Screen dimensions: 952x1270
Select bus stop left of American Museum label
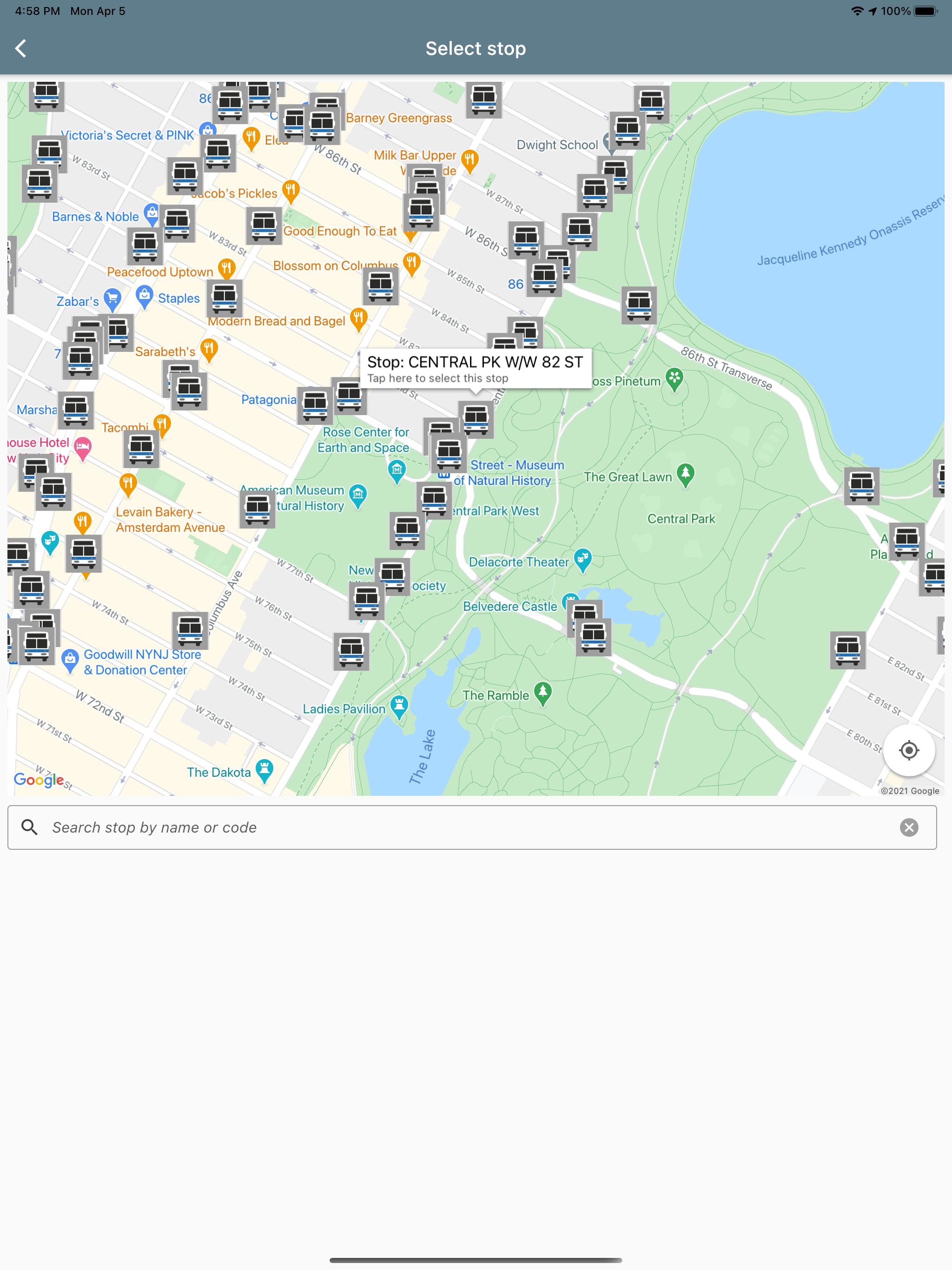[257, 509]
